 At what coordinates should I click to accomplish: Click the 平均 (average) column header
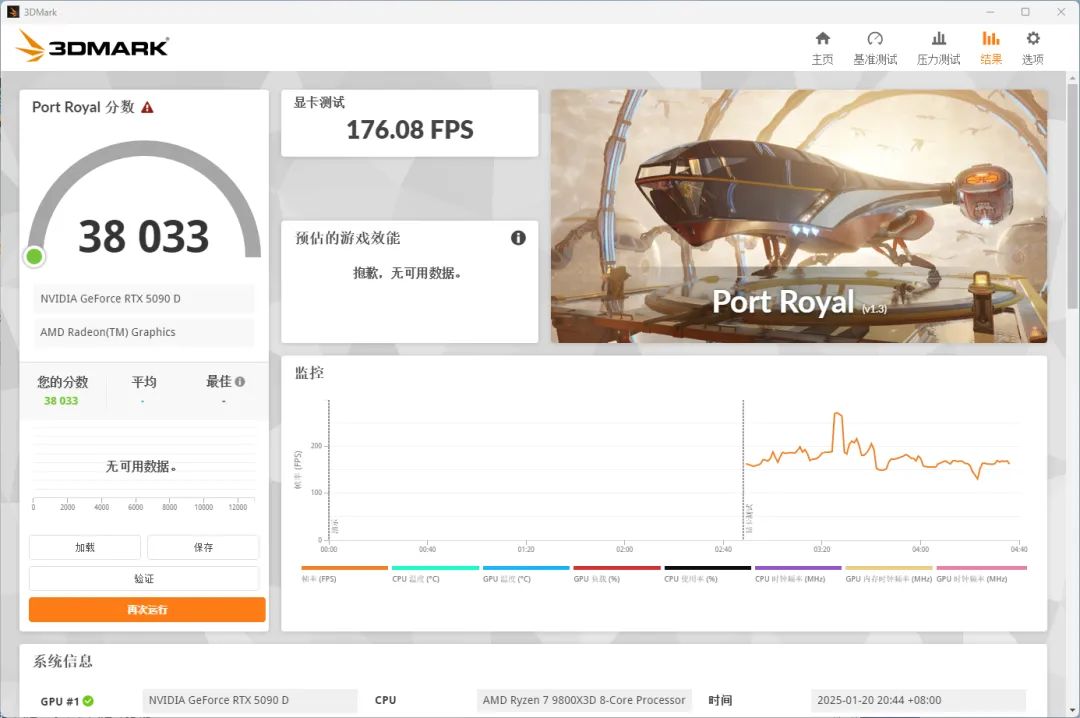[144, 382]
